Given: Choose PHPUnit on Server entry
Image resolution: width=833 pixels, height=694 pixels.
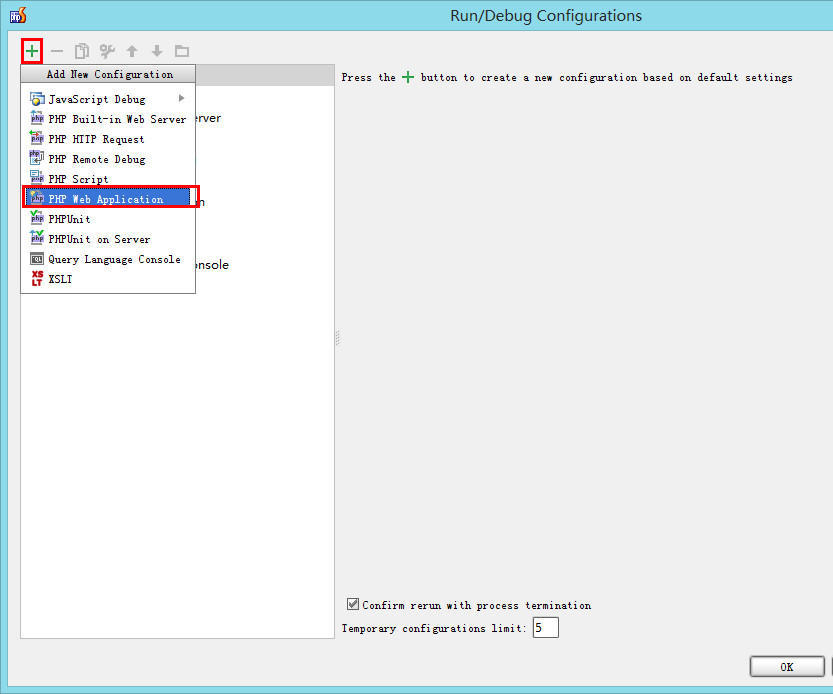Looking at the screenshot, I should (x=108, y=239).
